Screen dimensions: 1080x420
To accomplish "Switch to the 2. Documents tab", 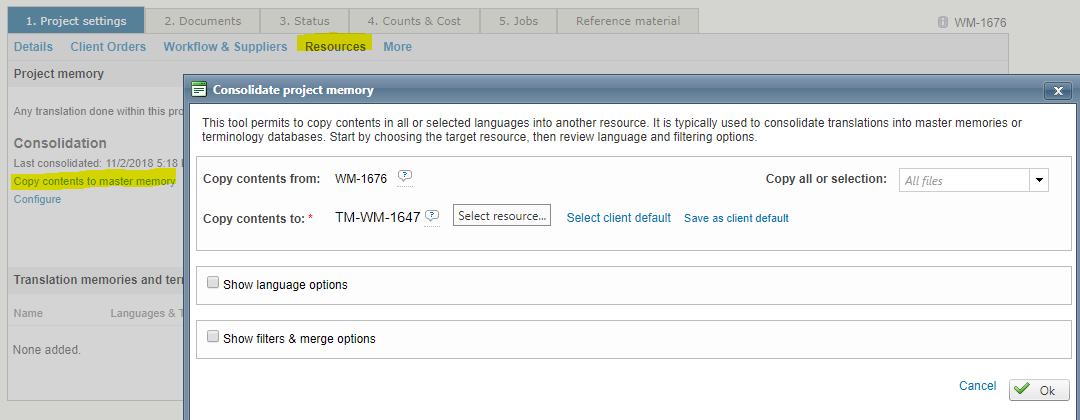I will 202,21.
